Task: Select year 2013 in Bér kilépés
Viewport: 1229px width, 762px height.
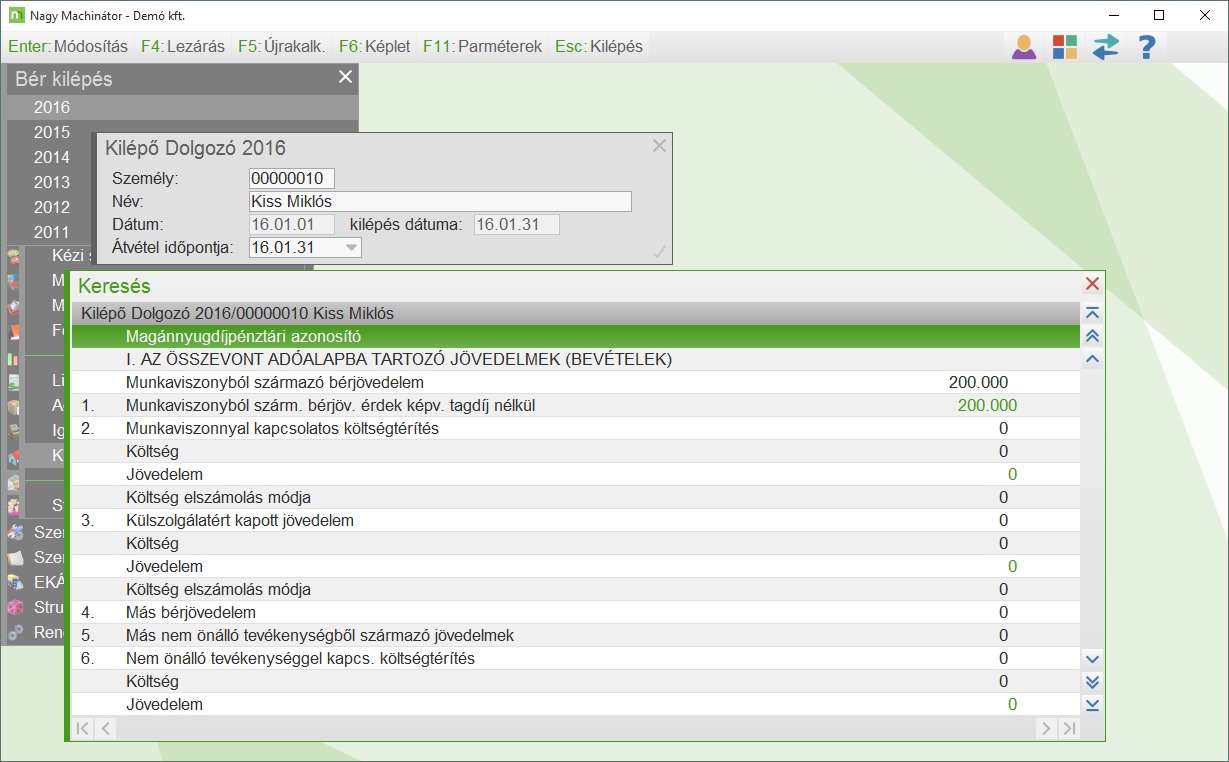Action: click(52, 182)
